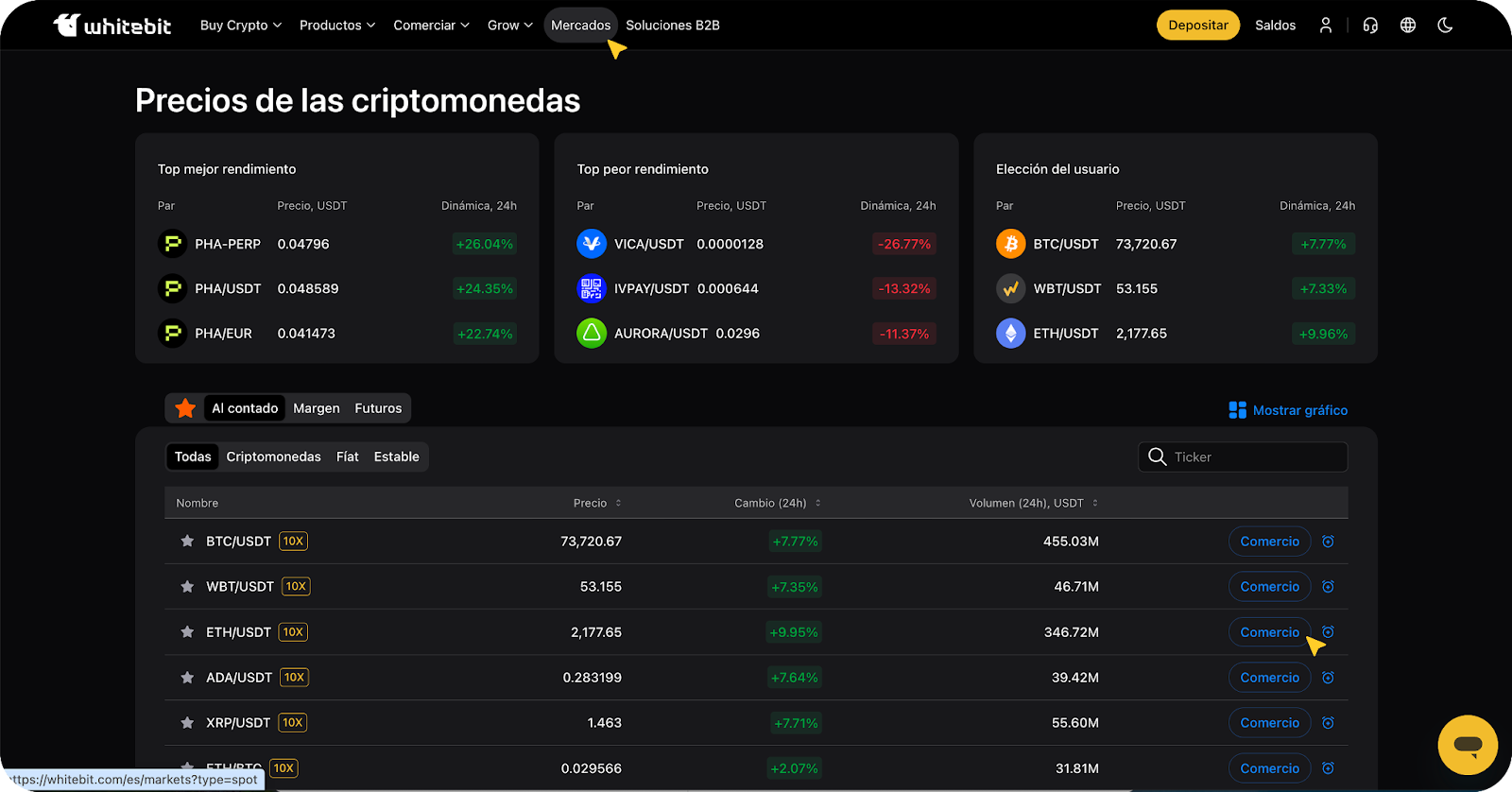Image resolution: width=1512 pixels, height=792 pixels.
Task: Click the alarm icon for ADA/USDT
Action: point(1328,678)
